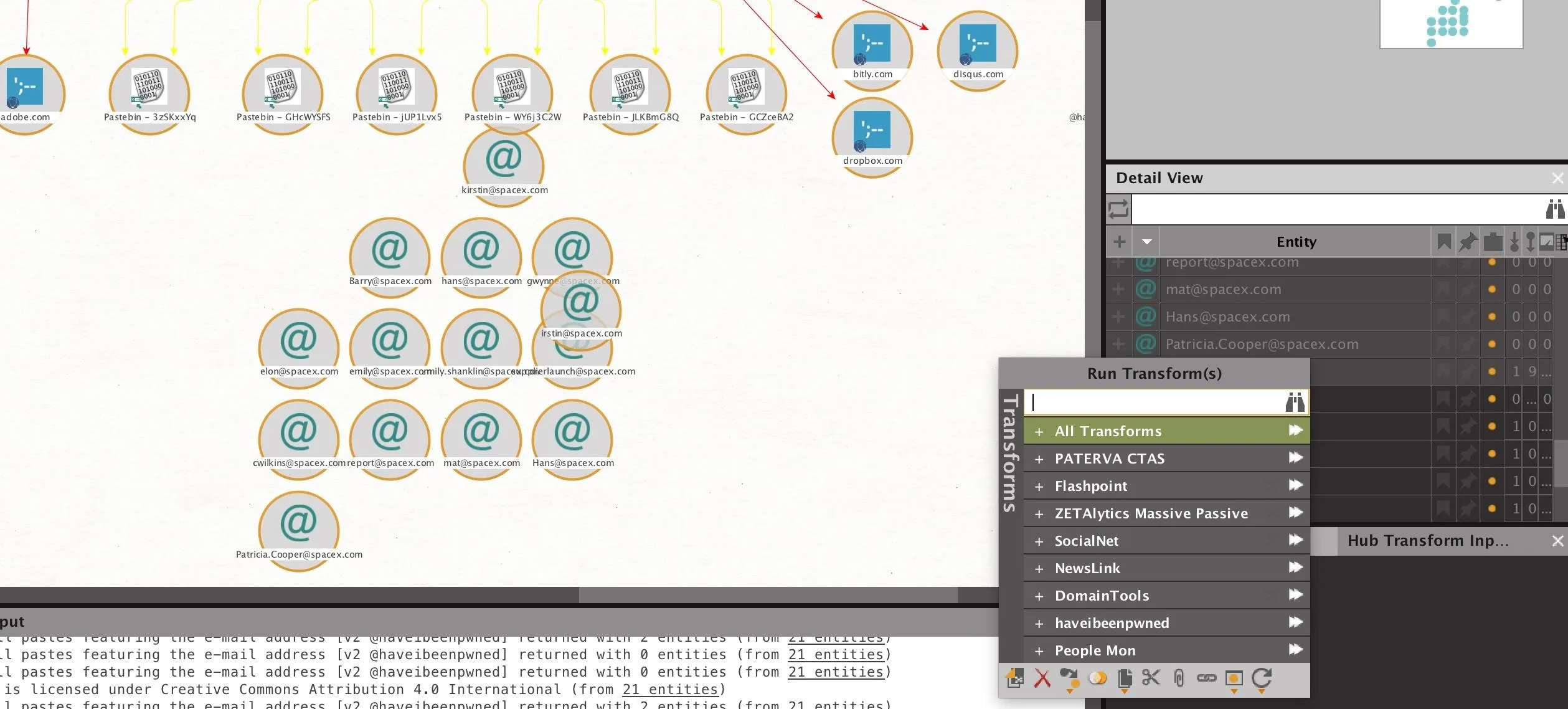Click the loop sync icon in Detail View
The height and width of the screenshot is (709, 1568).
click(x=1118, y=209)
